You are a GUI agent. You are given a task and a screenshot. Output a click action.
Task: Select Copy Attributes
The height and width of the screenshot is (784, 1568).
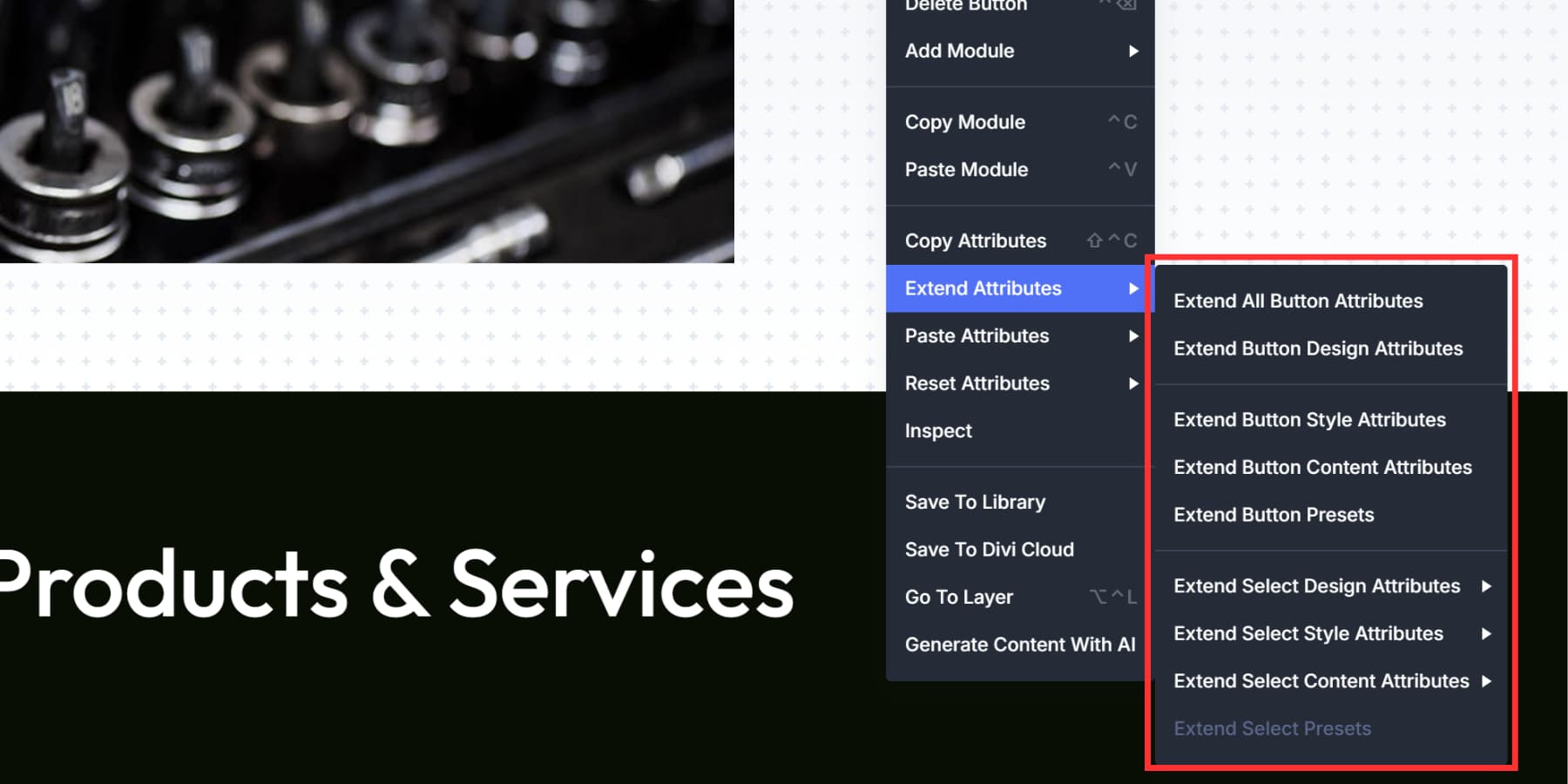point(975,240)
